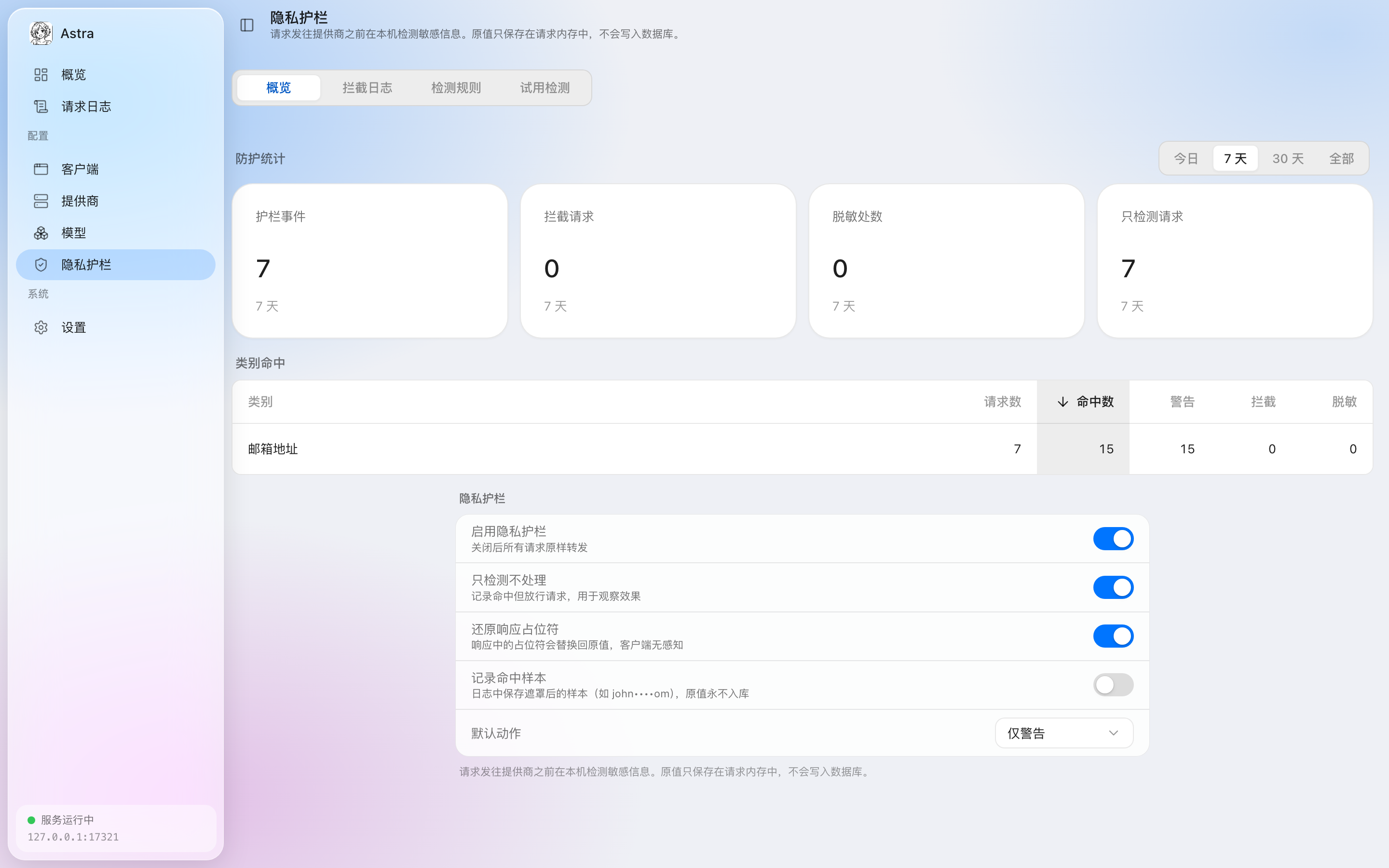Open the 试用检测 tab
The image size is (1389, 868).
point(545,88)
